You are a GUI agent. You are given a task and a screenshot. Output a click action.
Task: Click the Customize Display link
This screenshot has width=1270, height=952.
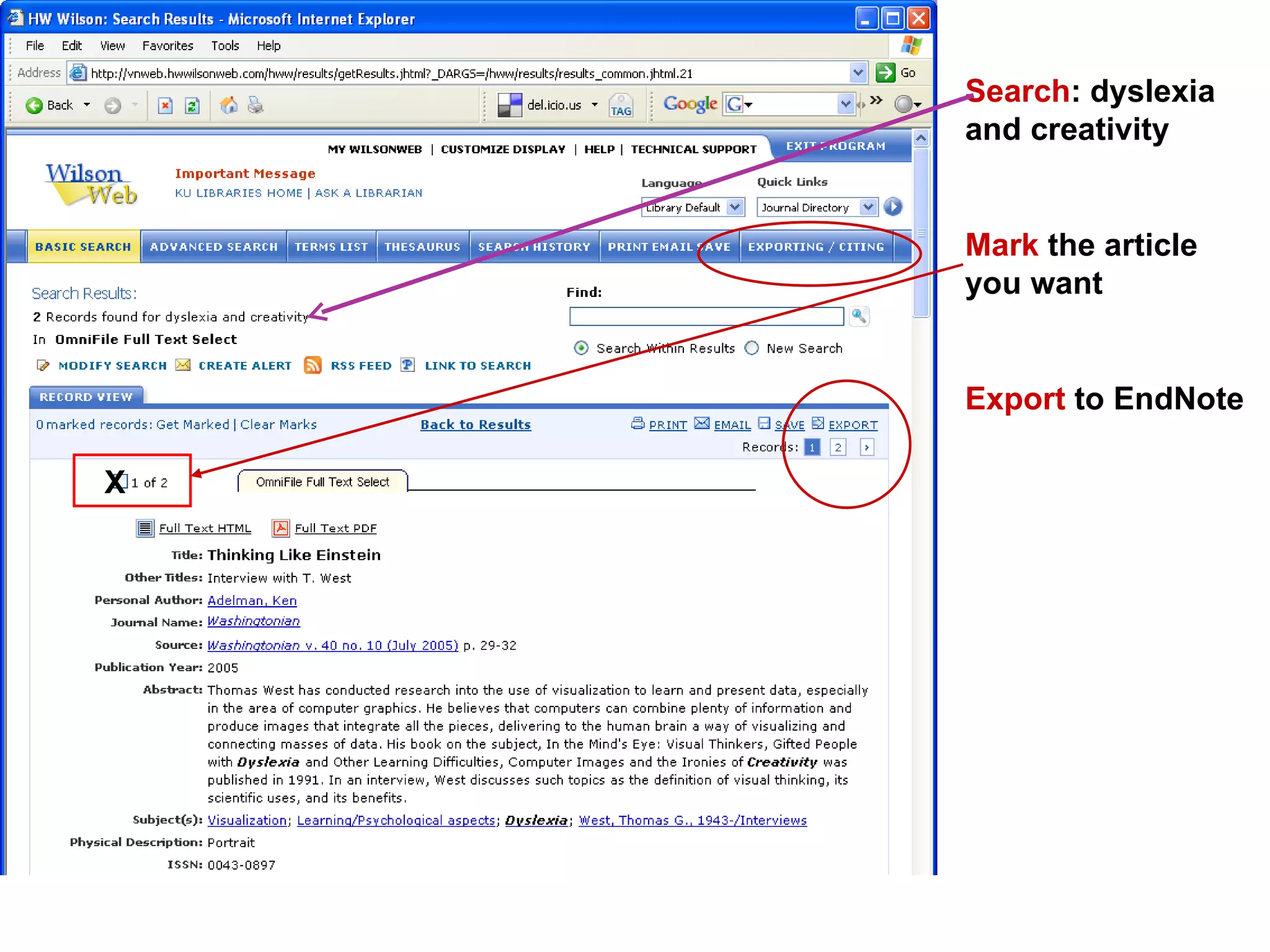pos(503,149)
